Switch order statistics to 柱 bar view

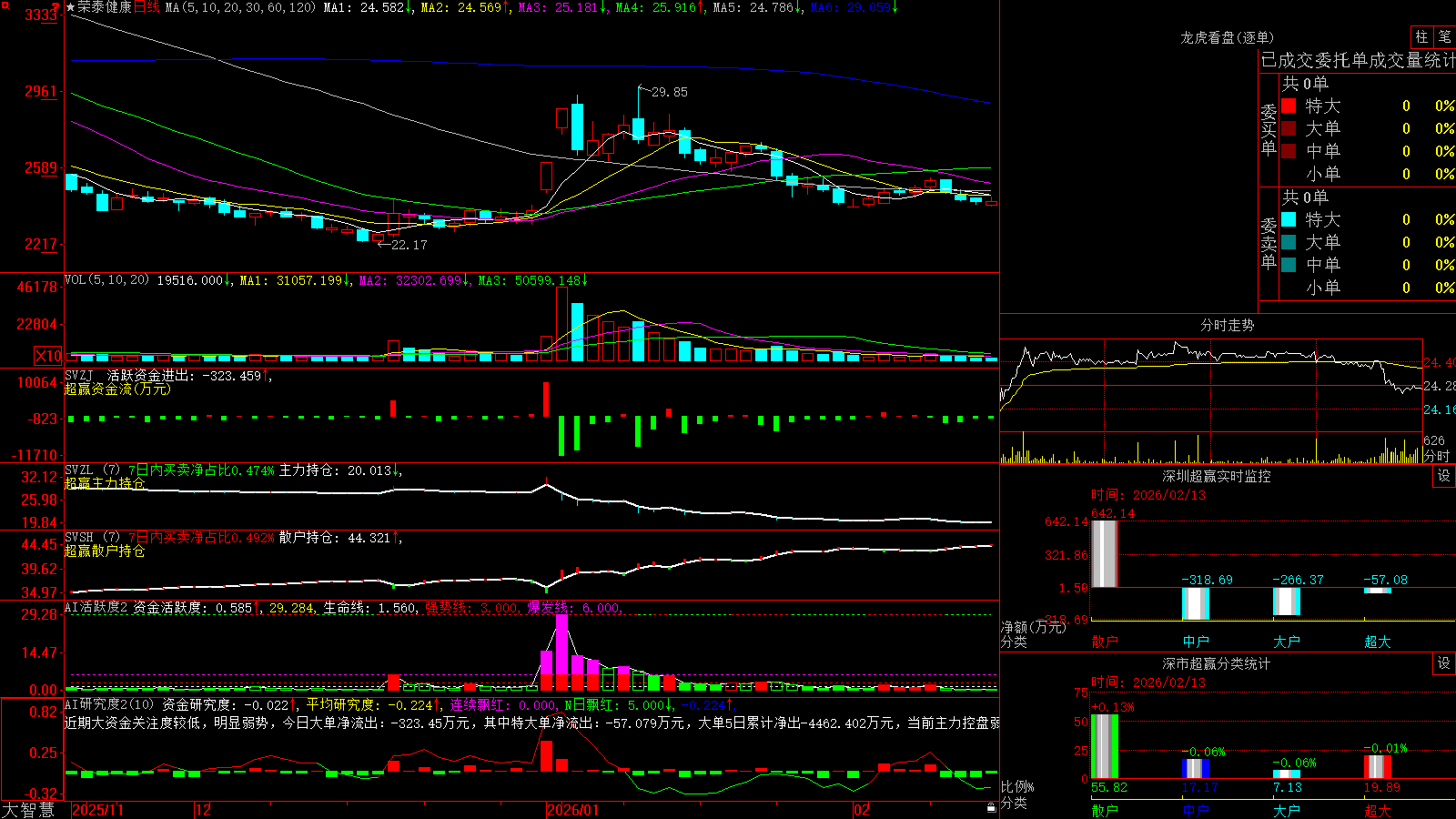coord(1421,37)
